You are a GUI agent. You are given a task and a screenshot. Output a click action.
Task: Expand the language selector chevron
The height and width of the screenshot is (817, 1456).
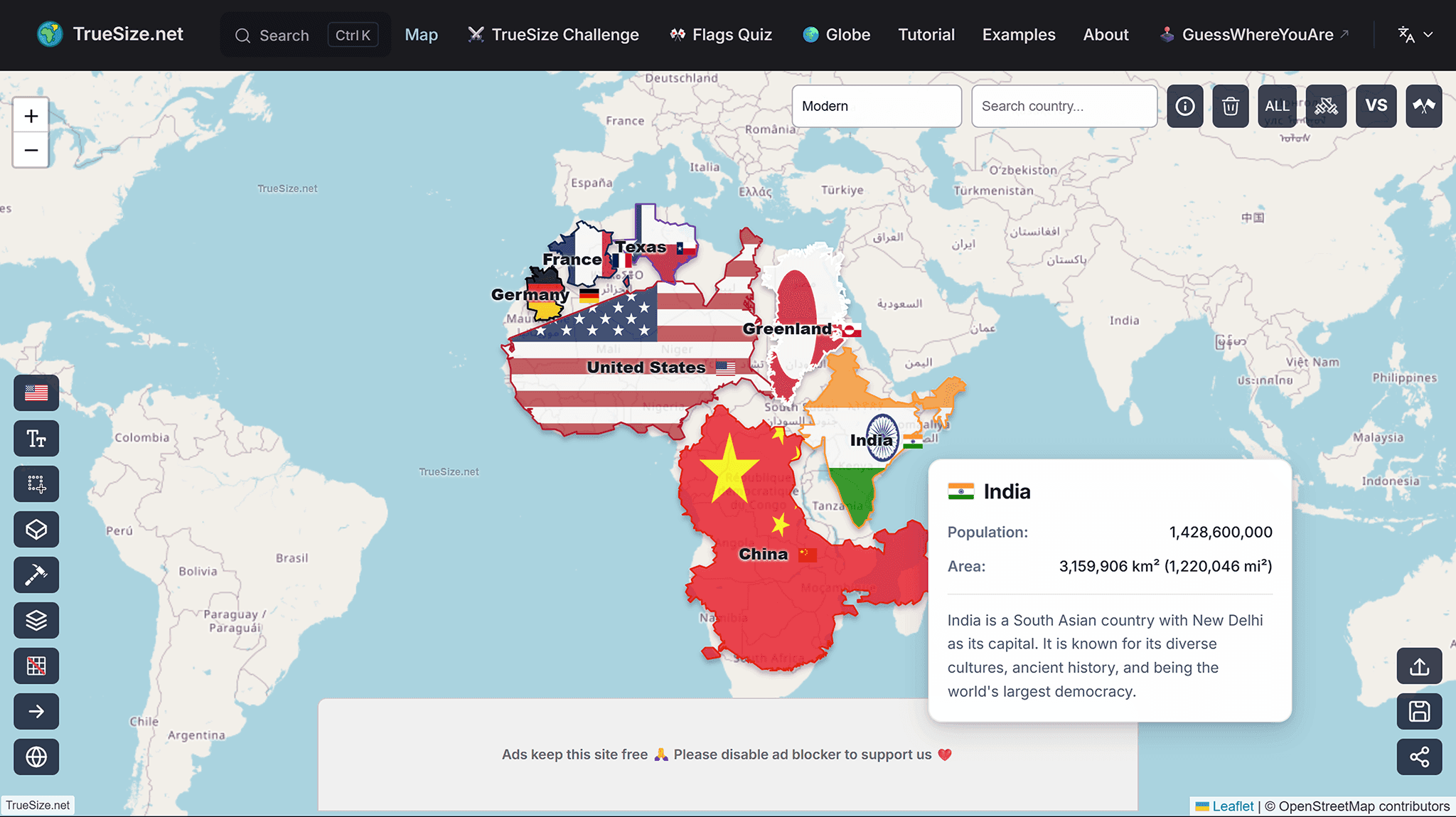click(x=1428, y=35)
